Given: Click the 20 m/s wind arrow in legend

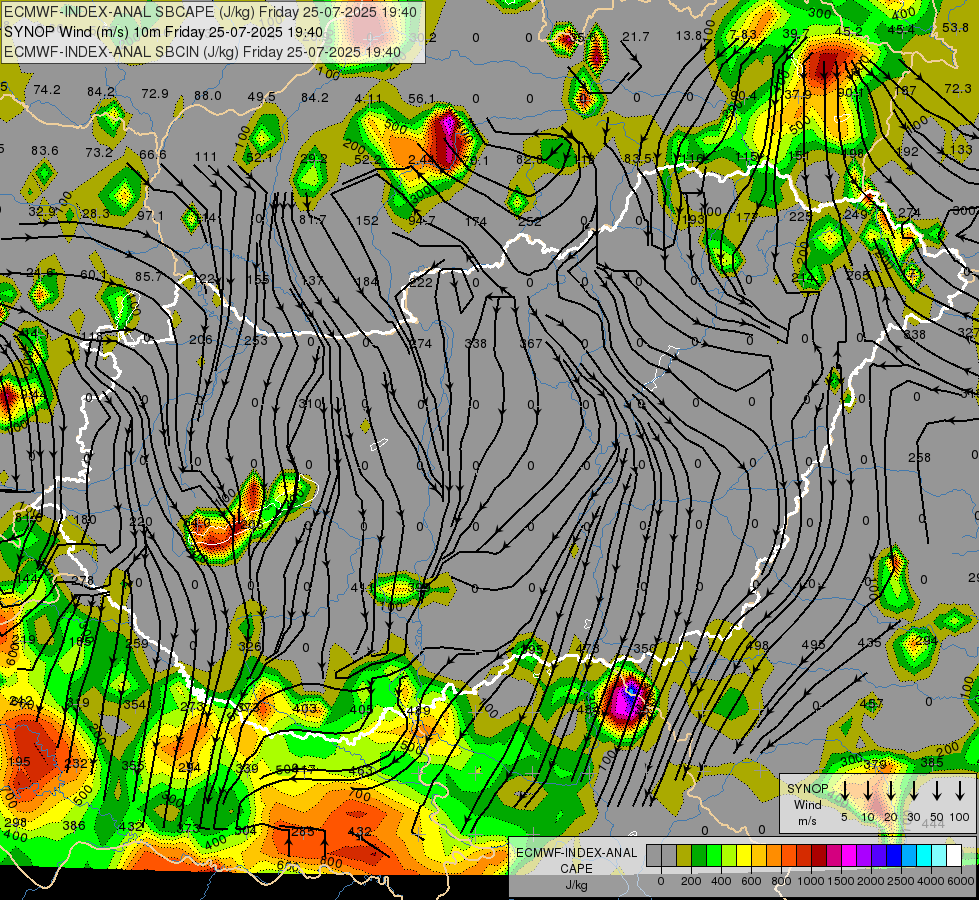Looking at the screenshot, I should tap(891, 791).
